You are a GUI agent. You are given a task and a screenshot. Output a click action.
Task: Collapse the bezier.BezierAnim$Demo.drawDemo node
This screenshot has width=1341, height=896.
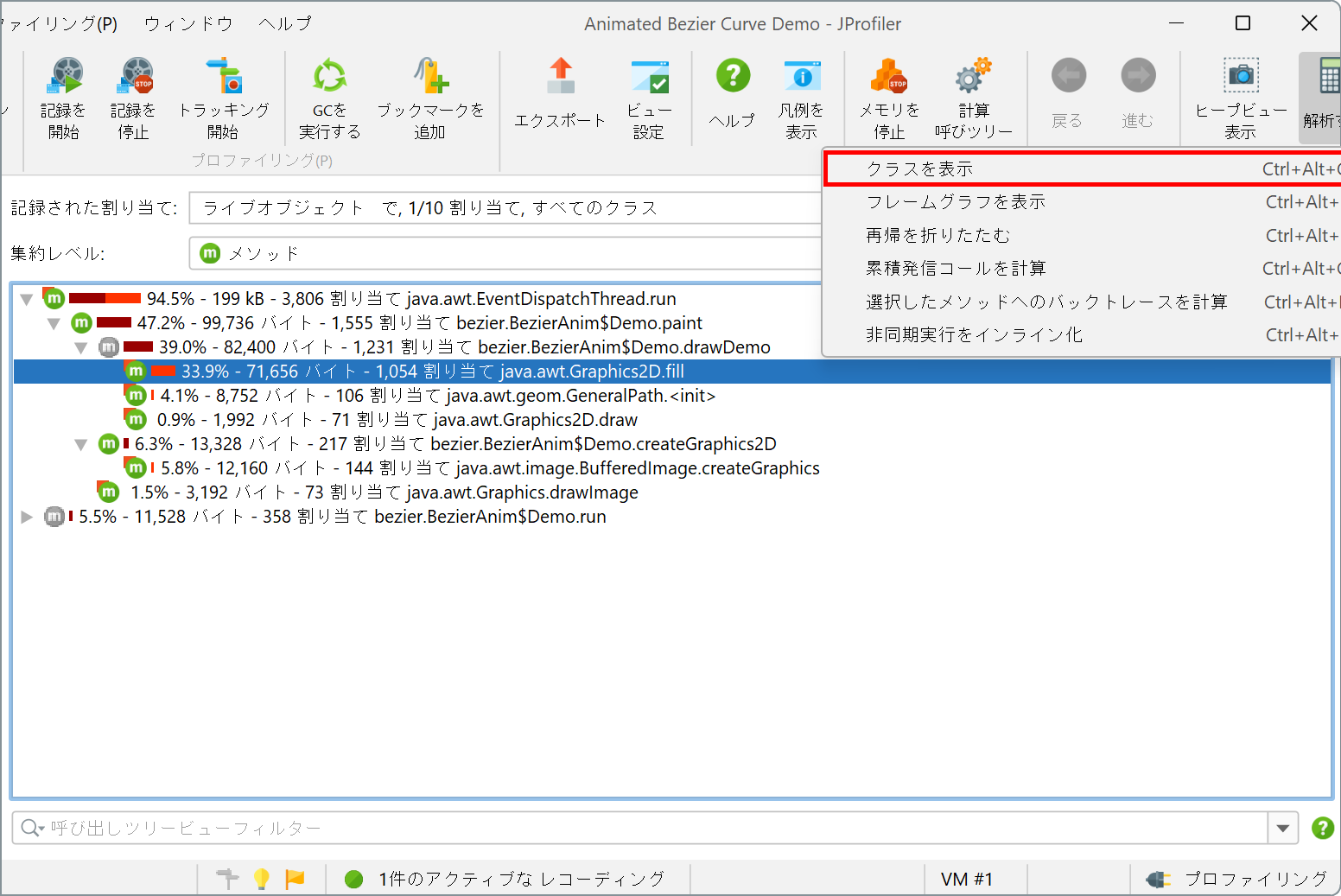pyautogui.click(x=80, y=347)
